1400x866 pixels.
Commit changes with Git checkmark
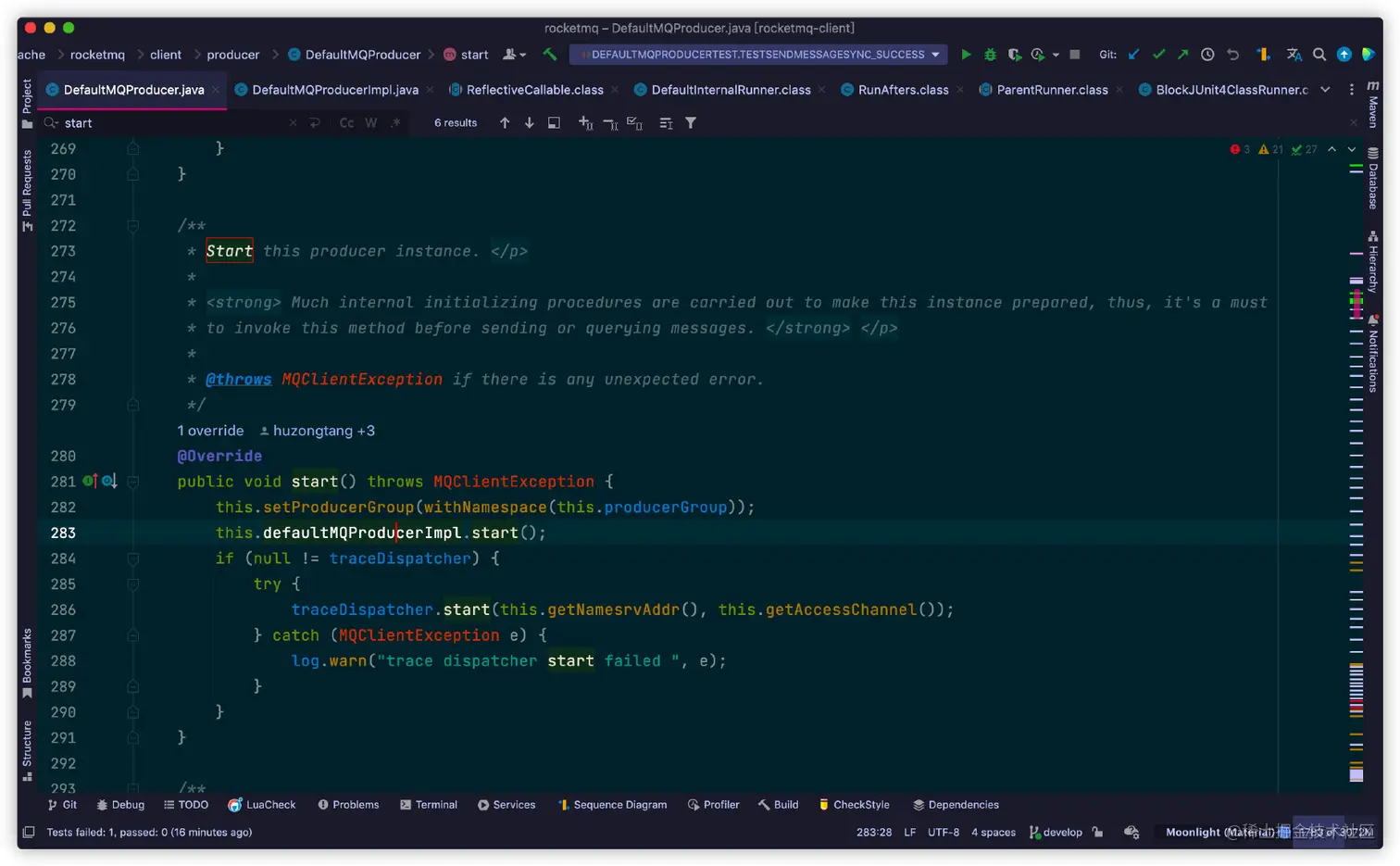pyautogui.click(x=1158, y=55)
